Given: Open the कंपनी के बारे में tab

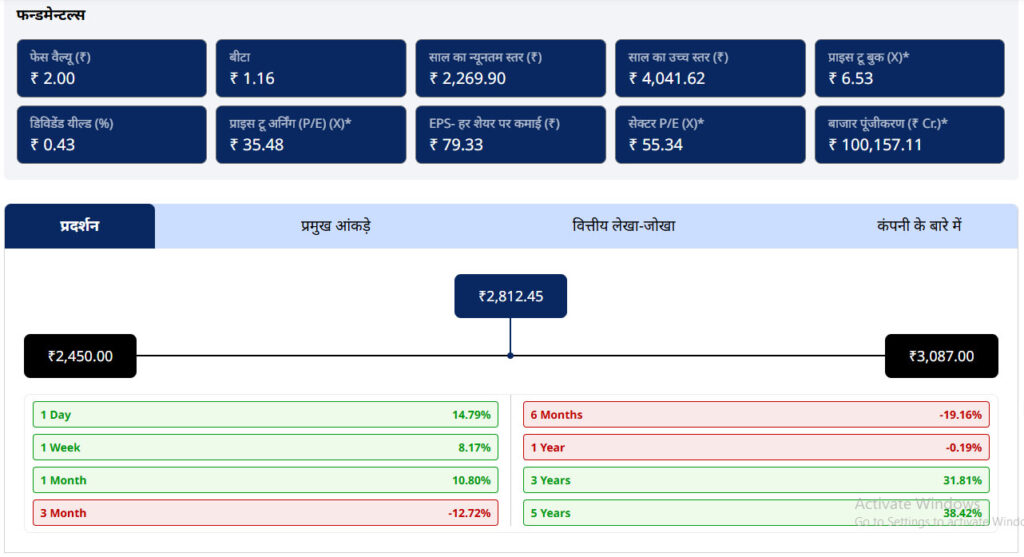Looking at the screenshot, I should [x=918, y=226].
